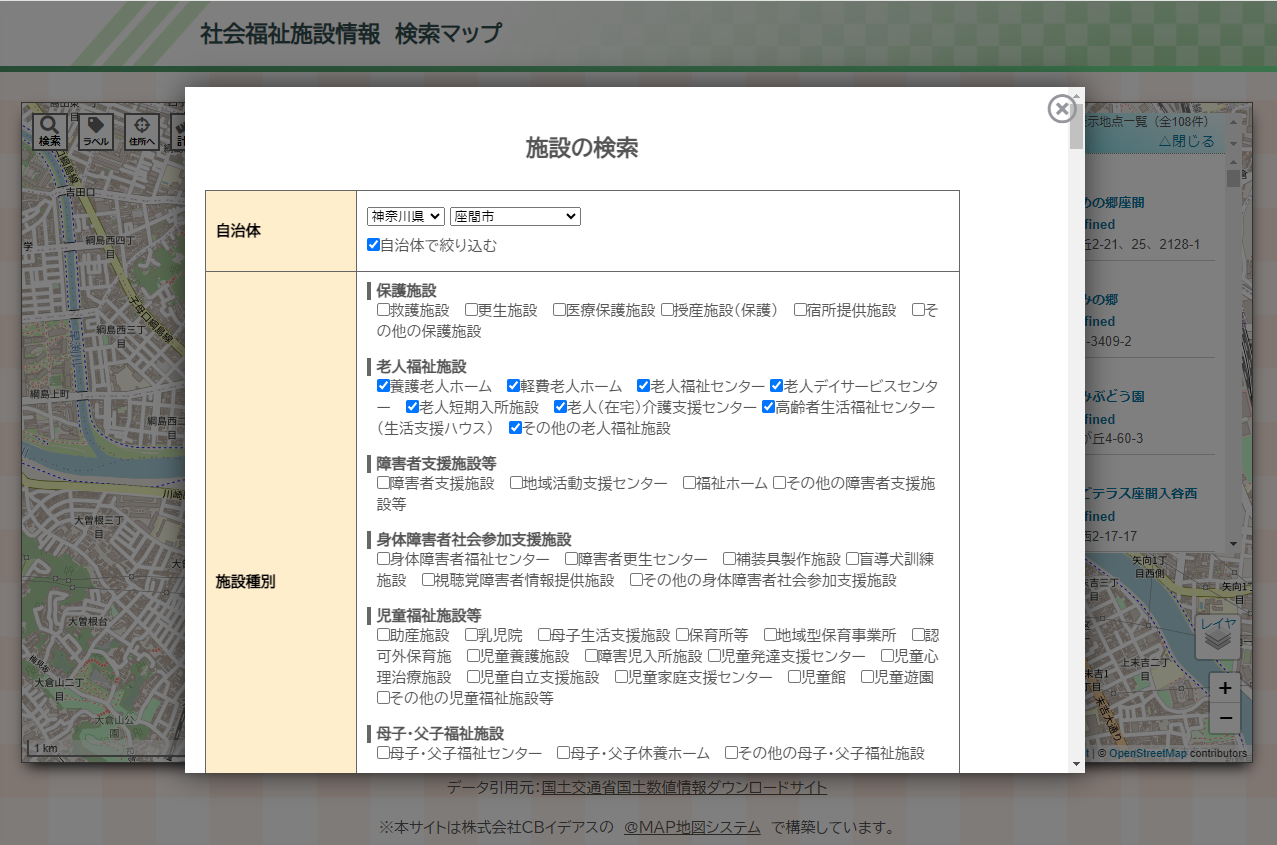Close the 施設の検索 dialog with X
This screenshot has width=1277, height=845.
pos(1061,109)
